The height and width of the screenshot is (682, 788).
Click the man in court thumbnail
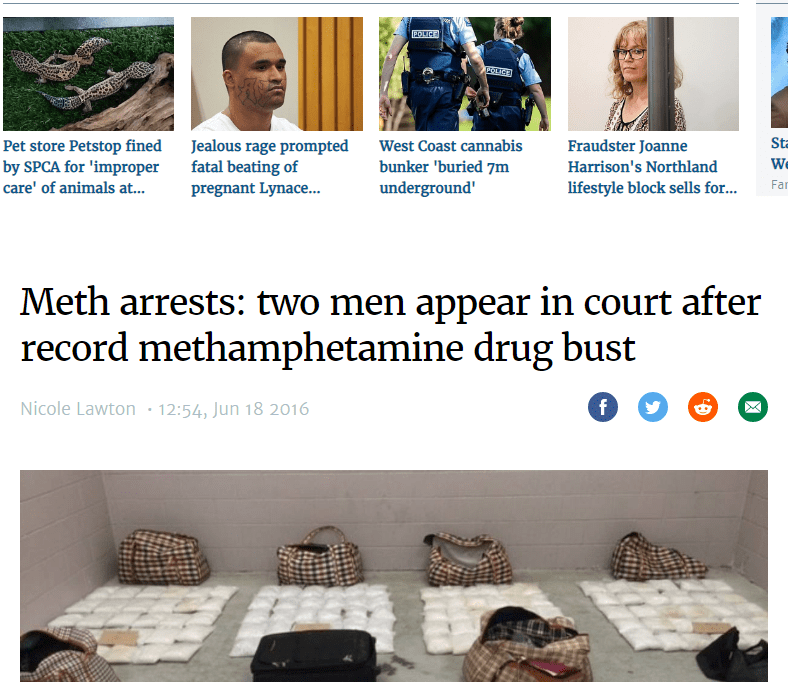coord(277,74)
